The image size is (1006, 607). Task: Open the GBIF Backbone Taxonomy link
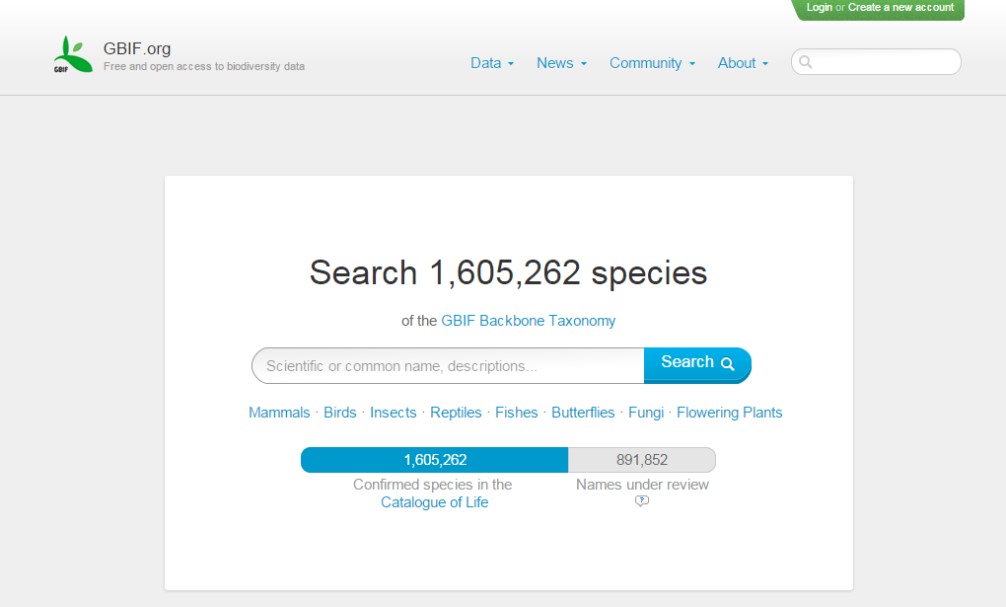click(x=528, y=321)
